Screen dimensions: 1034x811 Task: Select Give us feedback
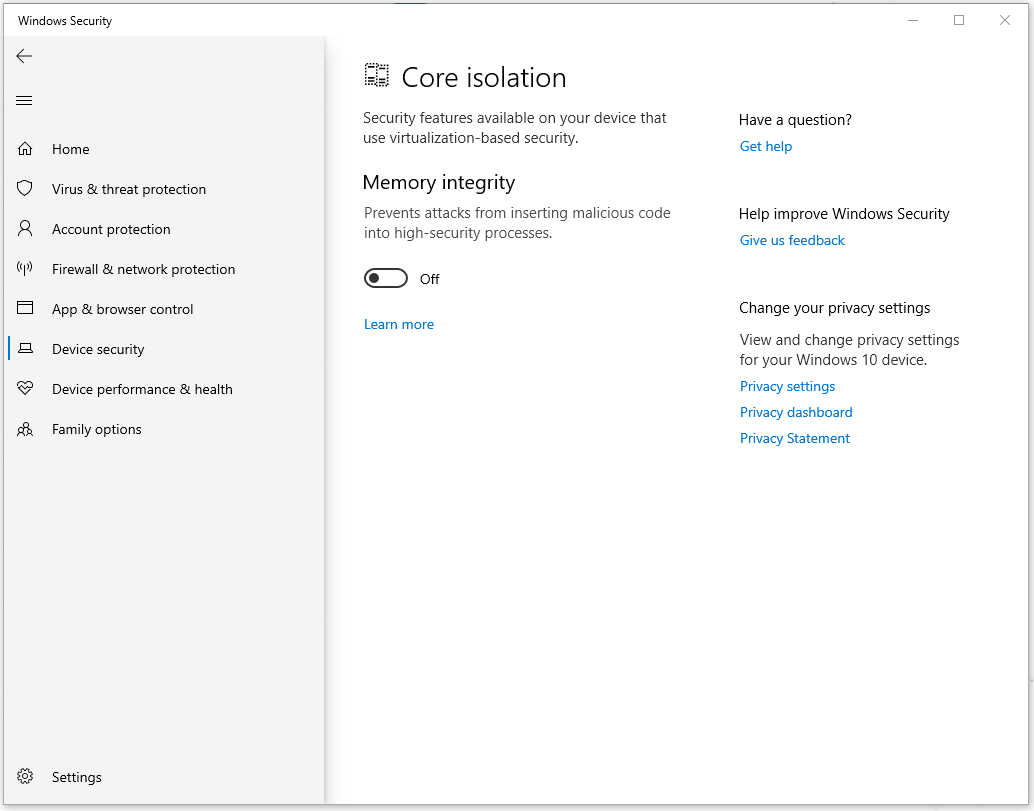coord(791,240)
